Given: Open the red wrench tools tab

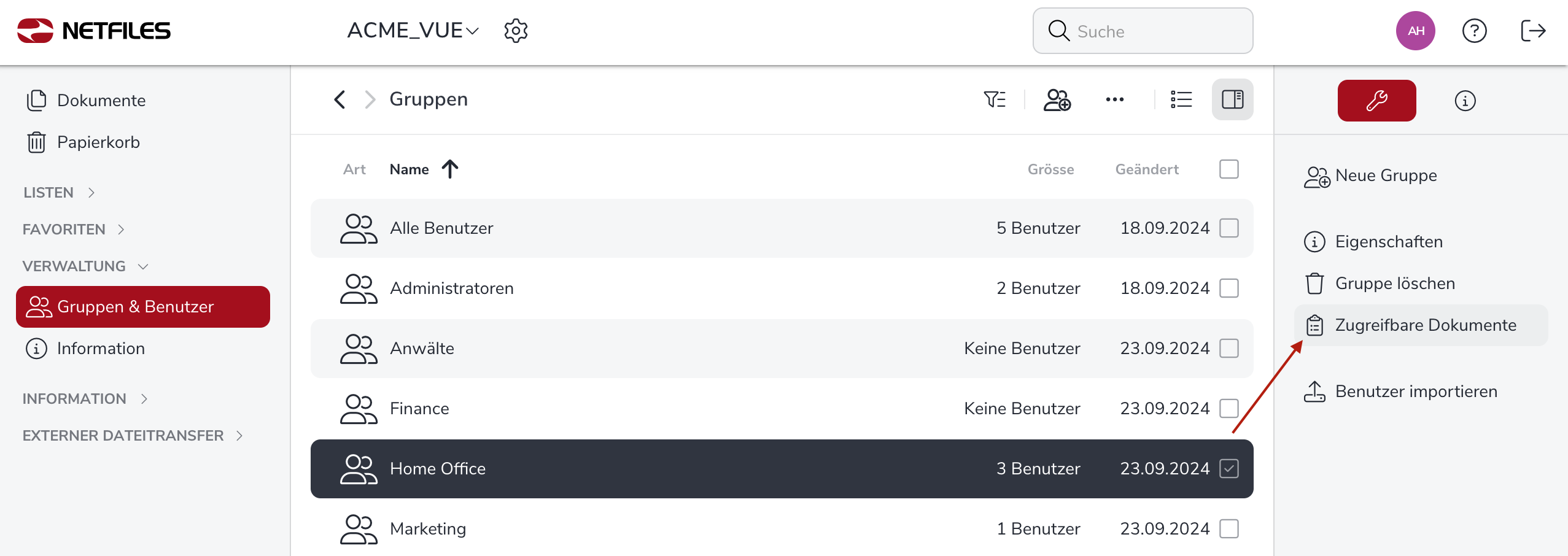Looking at the screenshot, I should tap(1376, 101).
